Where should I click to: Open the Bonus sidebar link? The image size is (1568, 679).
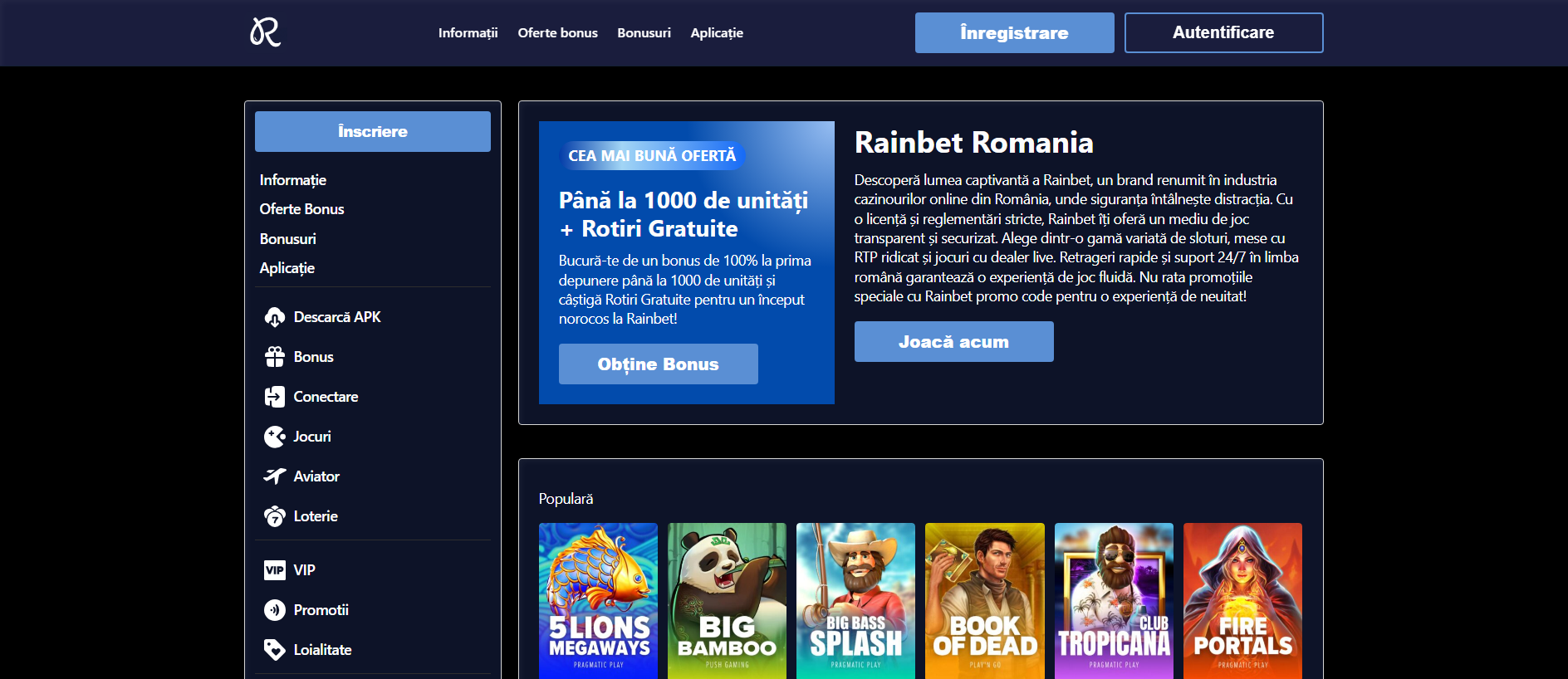pos(314,357)
